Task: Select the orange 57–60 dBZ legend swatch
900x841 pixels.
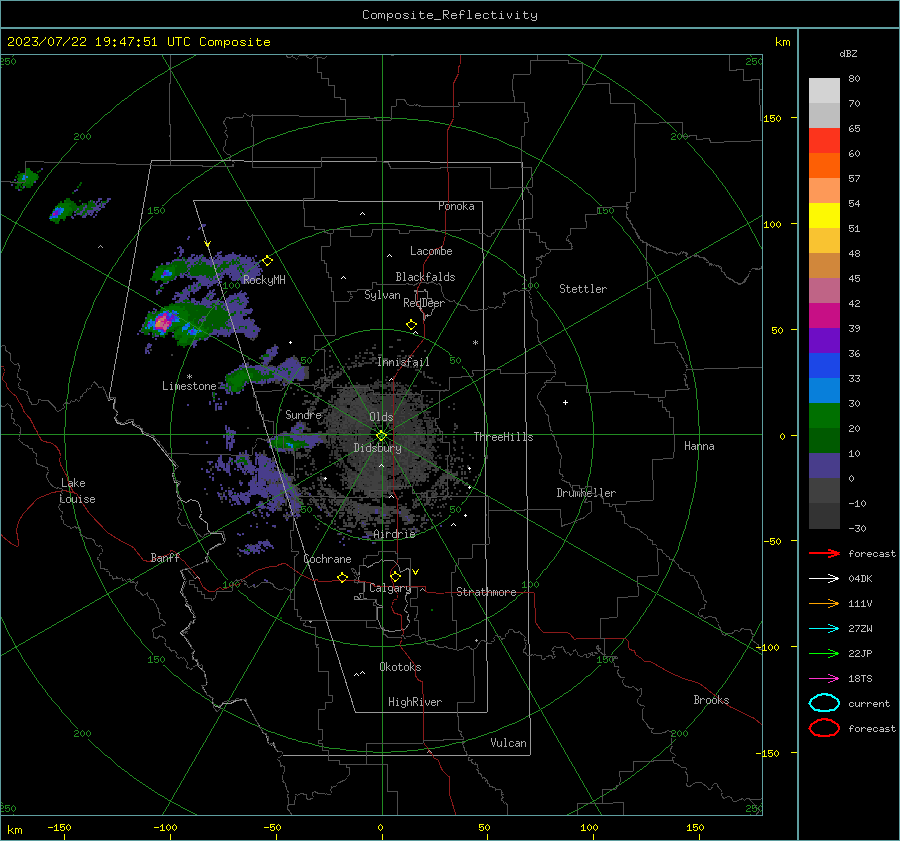Action: [x=824, y=166]
